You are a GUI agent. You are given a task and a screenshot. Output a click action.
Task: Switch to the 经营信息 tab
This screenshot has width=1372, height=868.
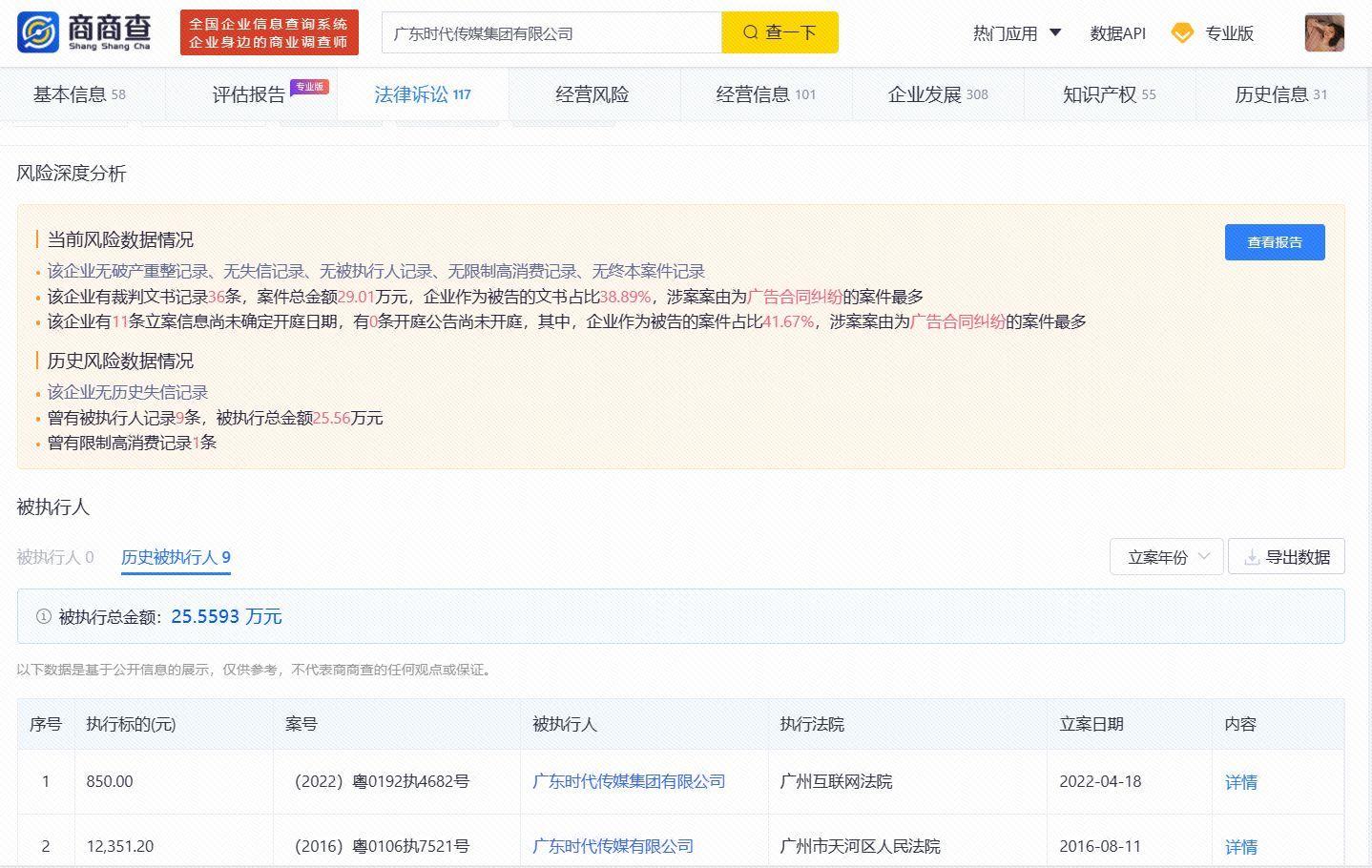point(766,94)
